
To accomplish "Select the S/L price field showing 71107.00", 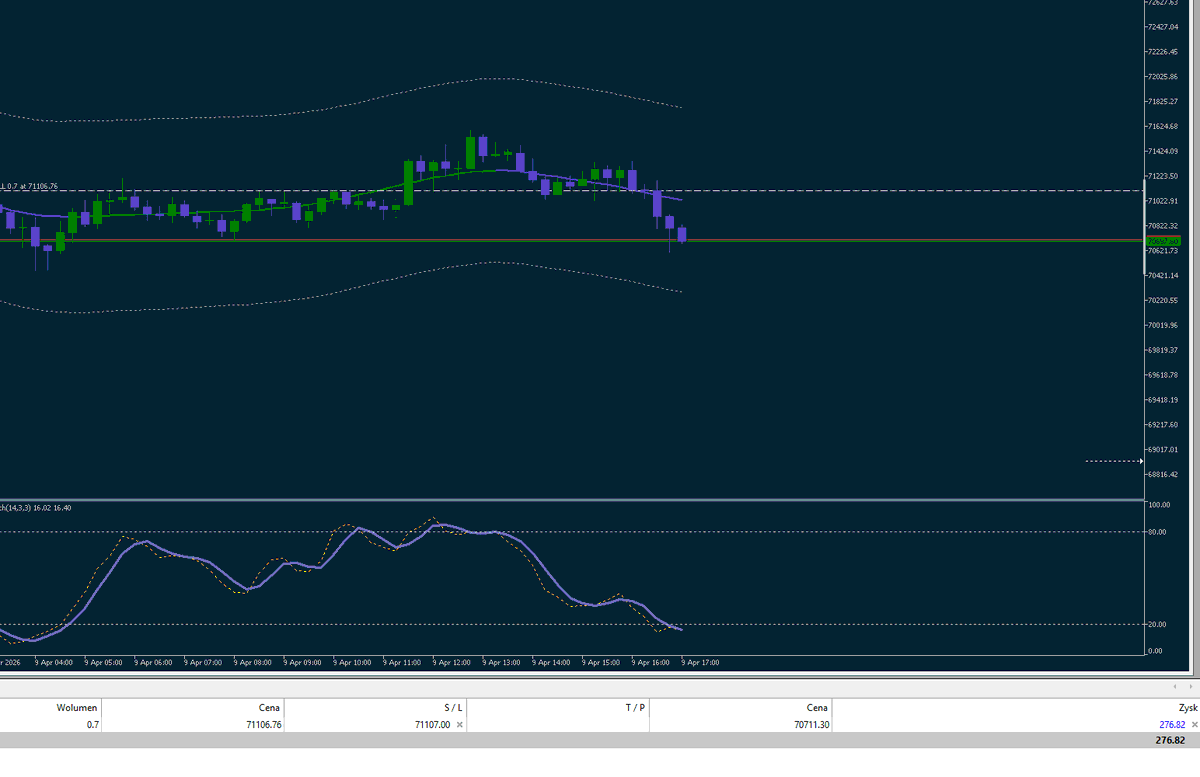I will tap(430, 724).
